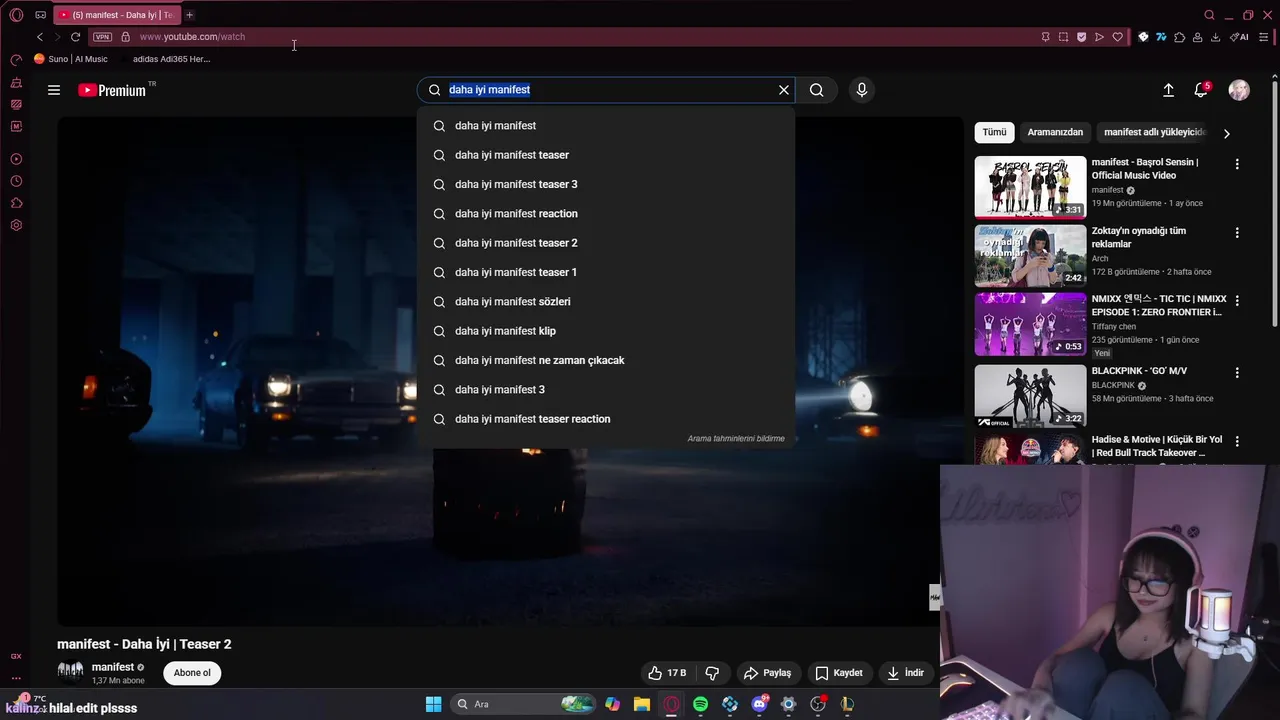Screen dimensions: 1280x720
Task: Open the GX Control speedometer in sidebar
Action: pyautogui.click(x=16, y=60)
